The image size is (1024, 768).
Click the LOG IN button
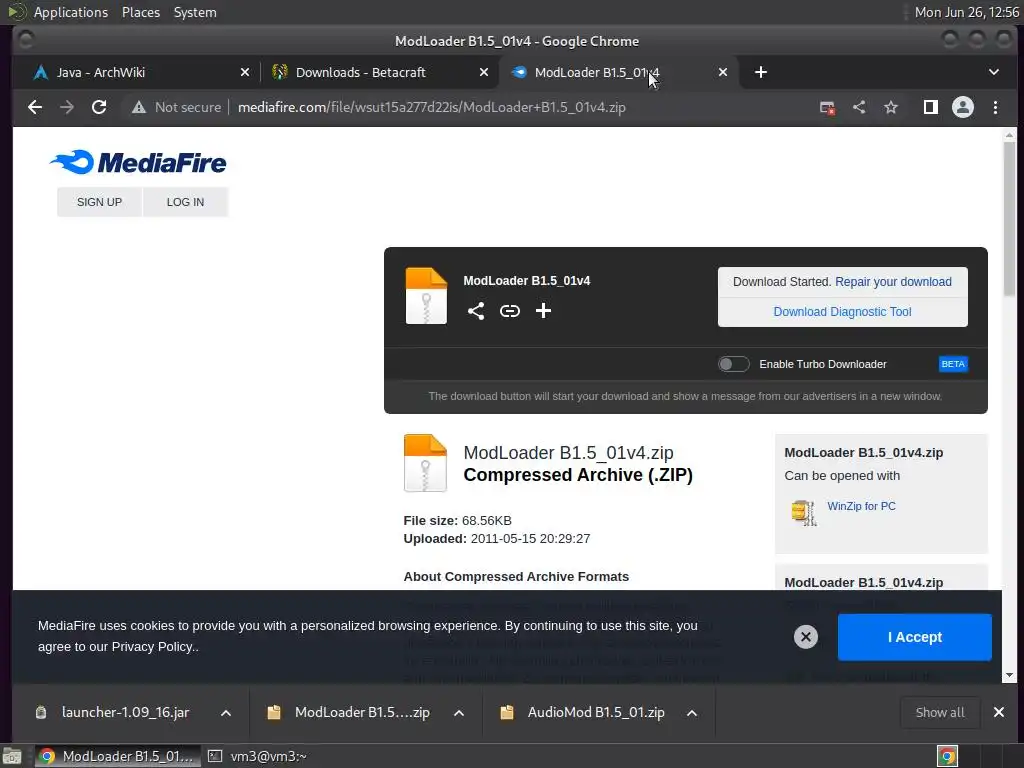[185, 202]
